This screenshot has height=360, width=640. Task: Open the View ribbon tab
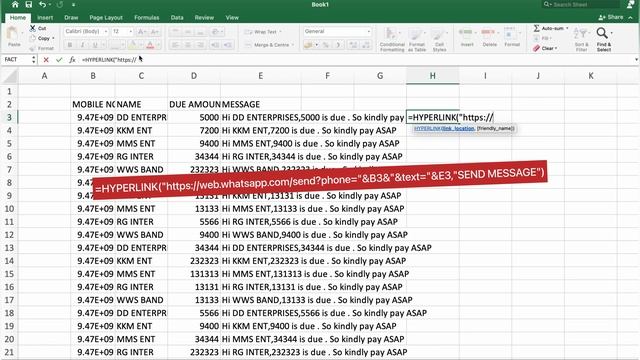232,18
